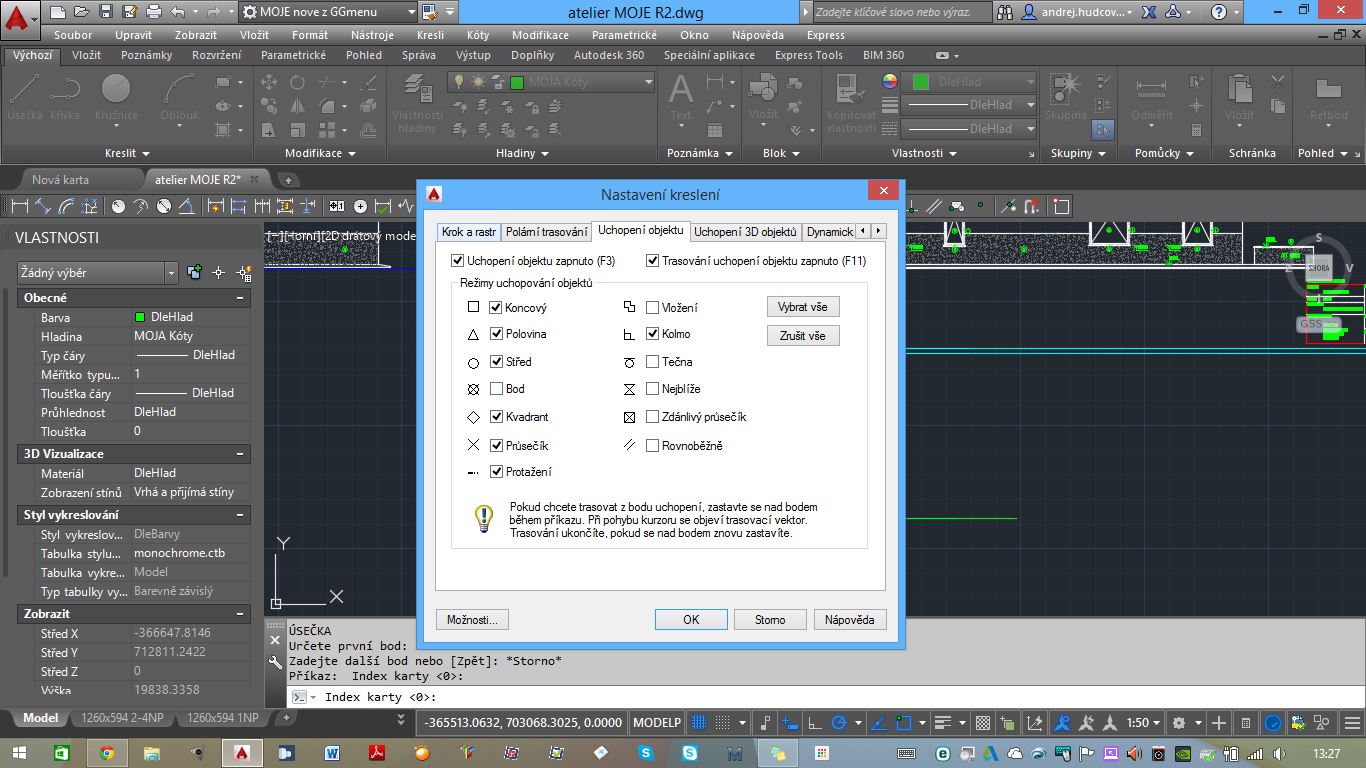Toggle Trasování uchopení objektu zapnuto (F11)
The height and width of the screenshot is (768, 1366).
[653, 261]
